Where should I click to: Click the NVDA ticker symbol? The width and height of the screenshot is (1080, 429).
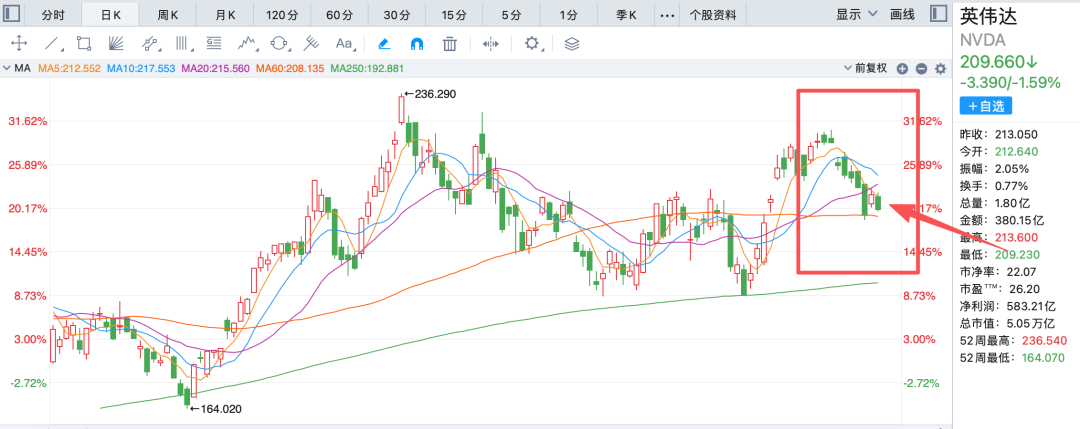[x=983, y=40]
